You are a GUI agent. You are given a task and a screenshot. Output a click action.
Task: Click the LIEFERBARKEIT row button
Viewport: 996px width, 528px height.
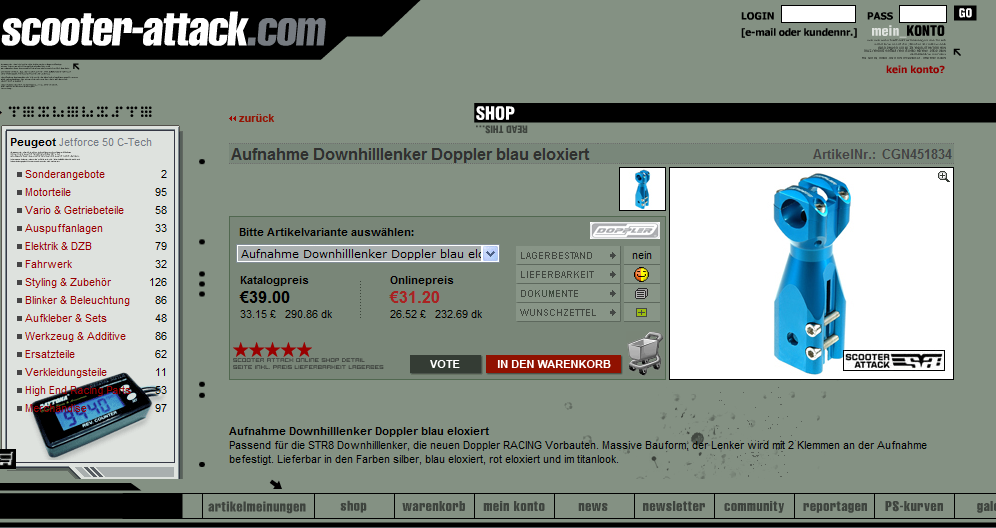click(567, 274)
